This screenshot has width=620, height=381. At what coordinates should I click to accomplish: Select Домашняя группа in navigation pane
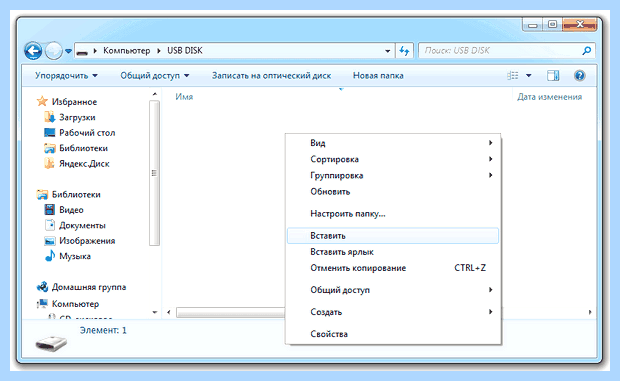pyautogui.click(x=89, y=287)
